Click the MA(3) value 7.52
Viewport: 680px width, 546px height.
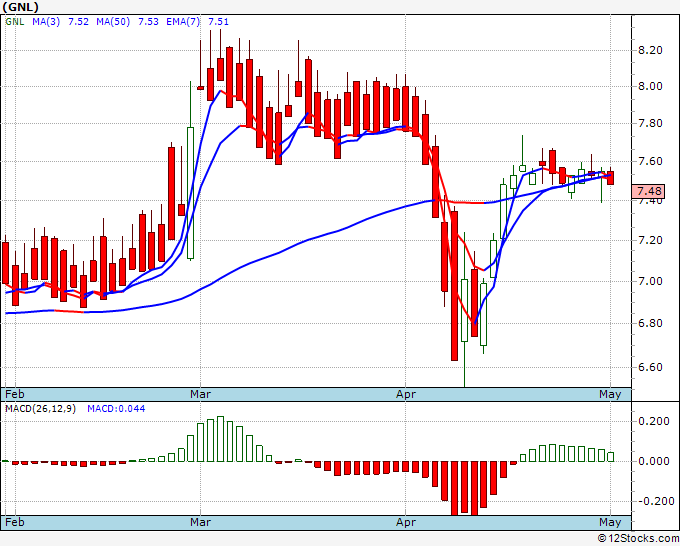[78, 22]
